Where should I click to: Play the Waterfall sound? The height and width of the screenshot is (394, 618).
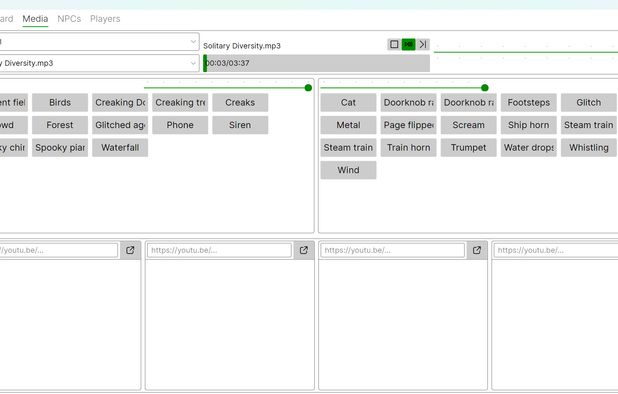[x=120, y=147]
